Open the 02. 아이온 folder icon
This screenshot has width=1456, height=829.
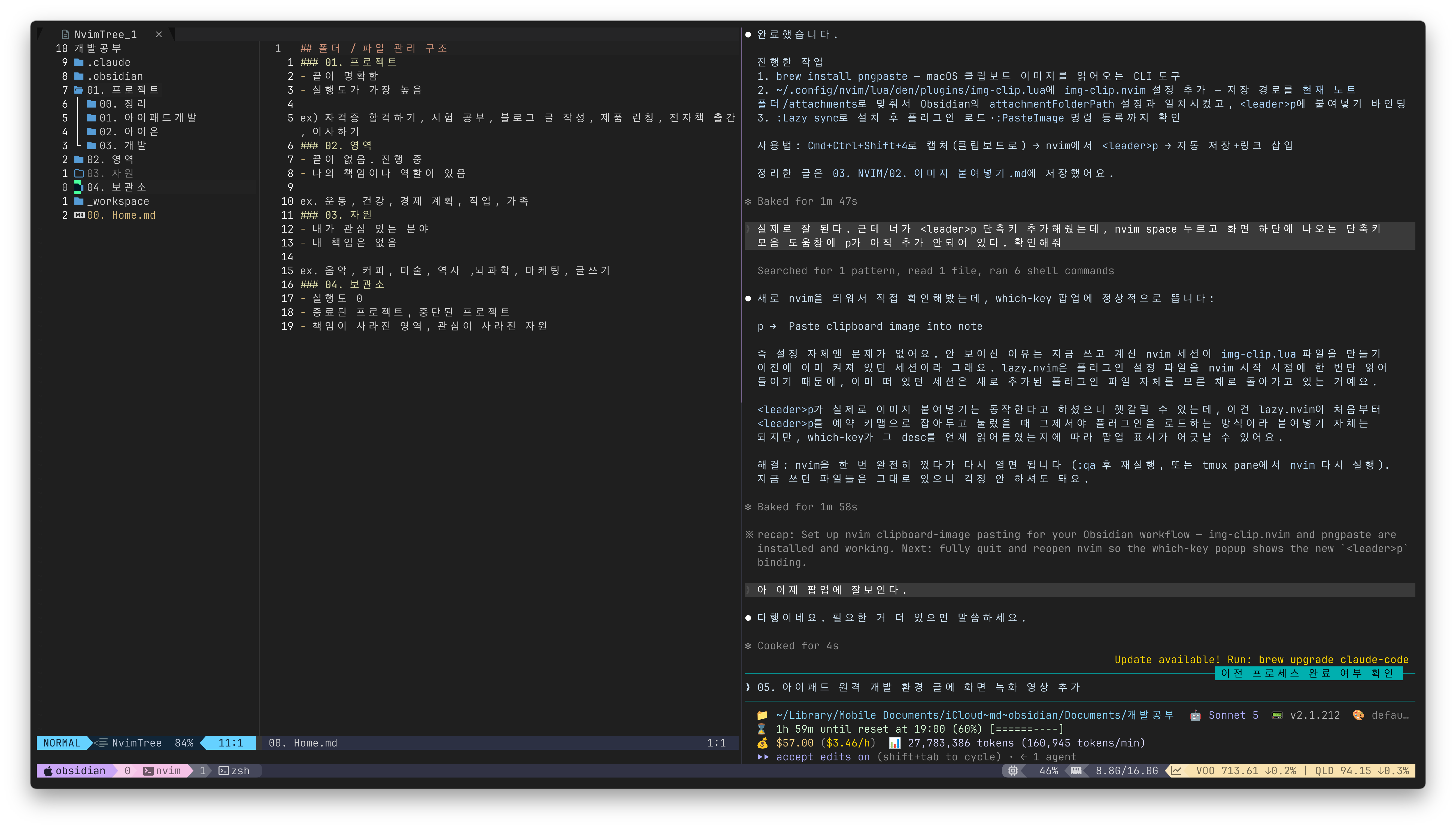tap(92, 132)
